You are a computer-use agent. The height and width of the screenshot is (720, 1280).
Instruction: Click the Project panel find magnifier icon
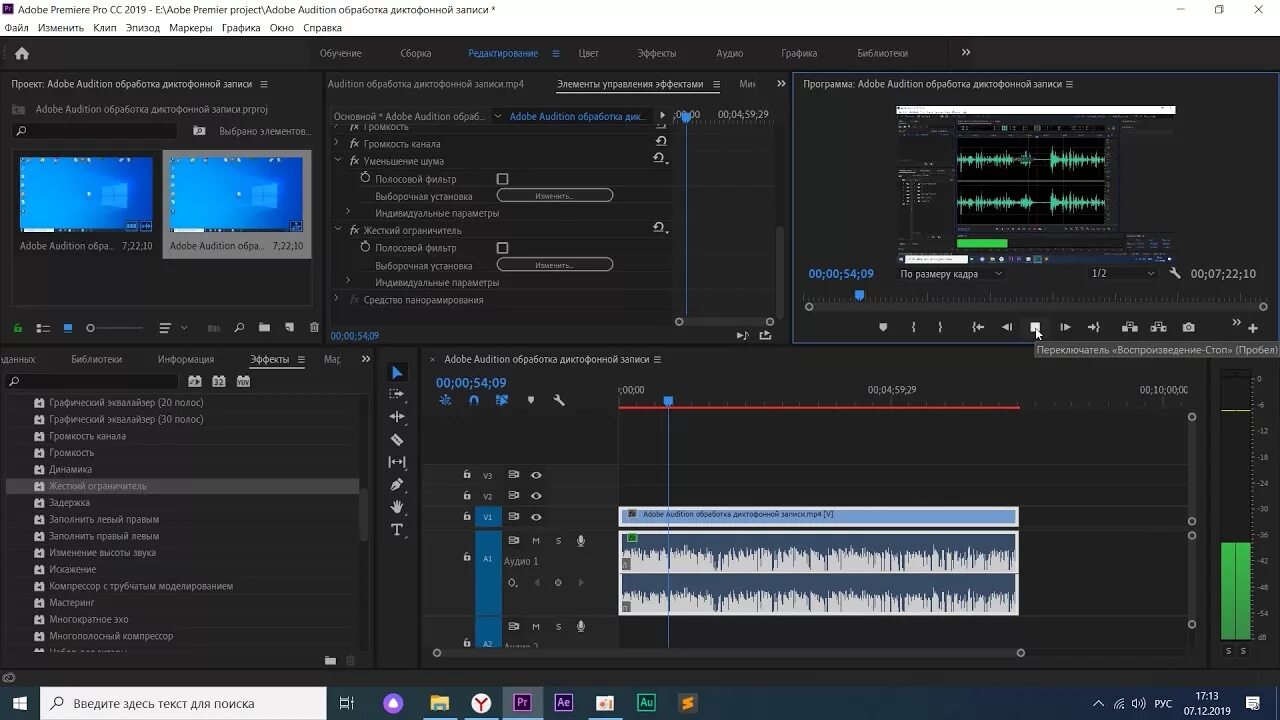pos(239,328)
